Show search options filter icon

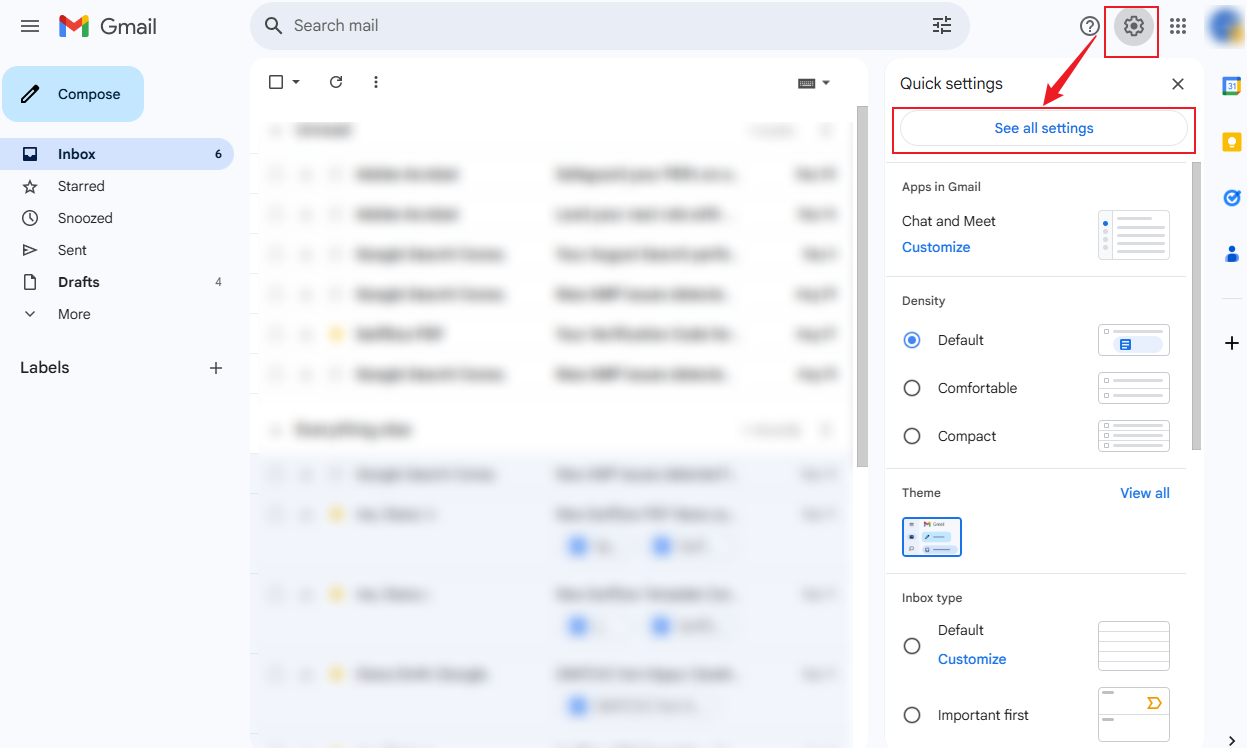(942, 26)
